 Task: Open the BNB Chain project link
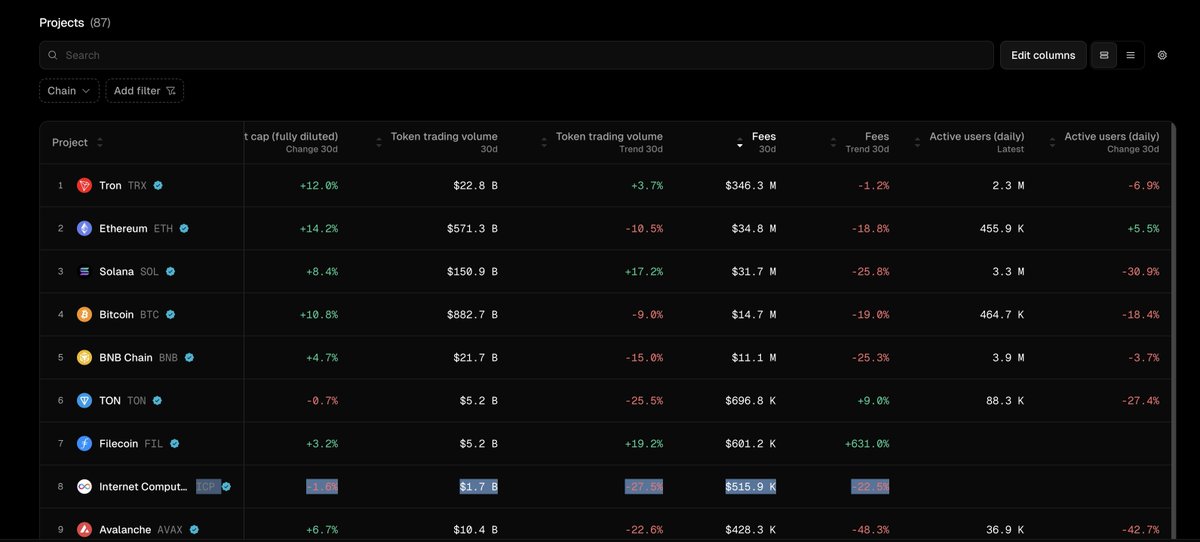pos(139,357)
